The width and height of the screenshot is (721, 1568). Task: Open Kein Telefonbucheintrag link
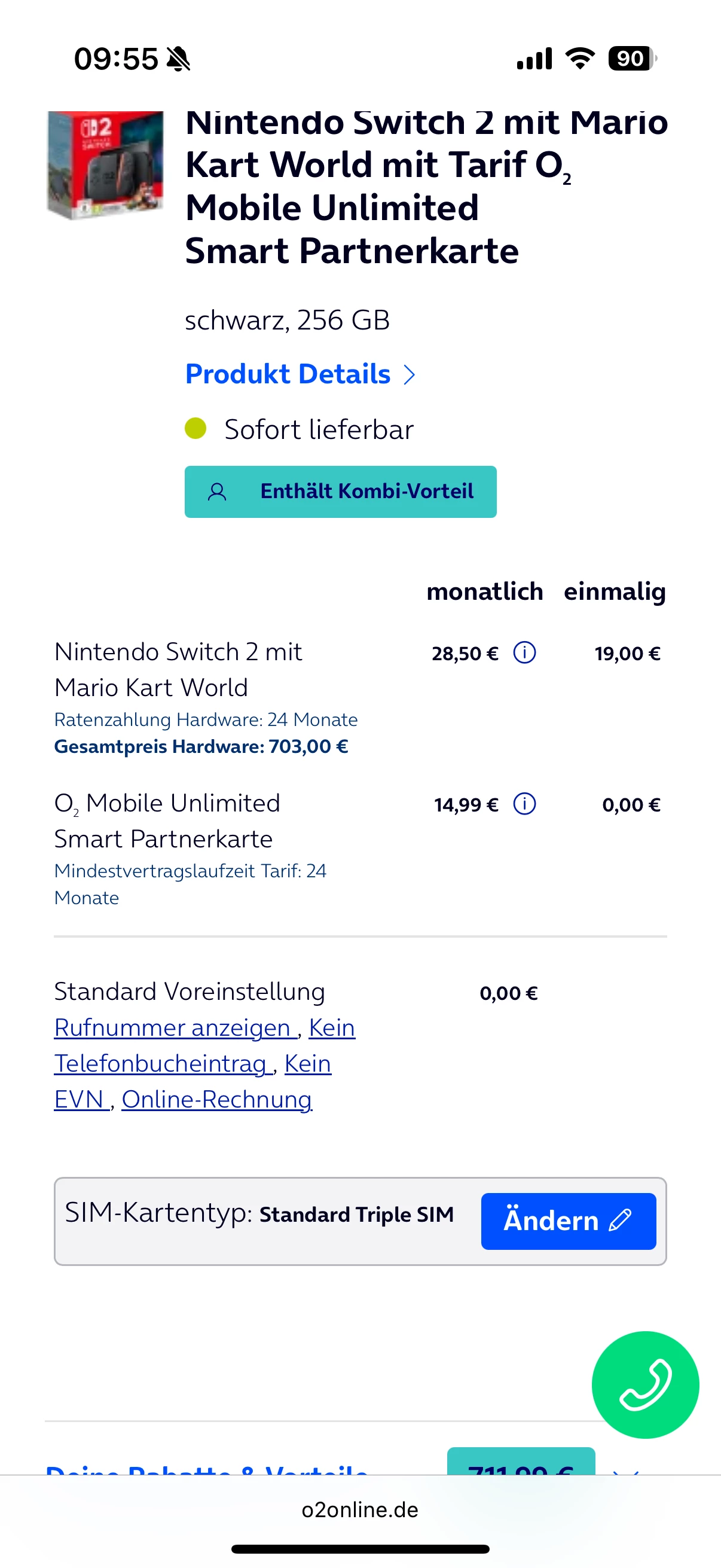click(163, 1063)
